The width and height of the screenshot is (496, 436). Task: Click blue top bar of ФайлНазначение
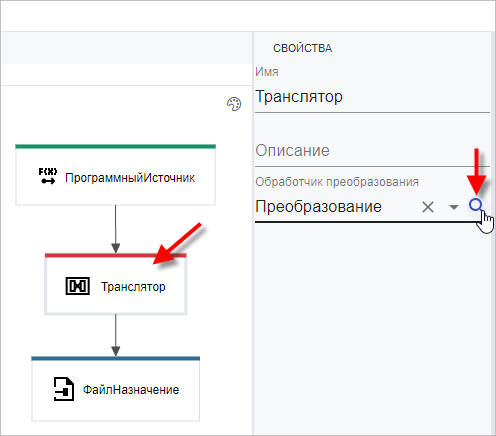pos(115,358)
